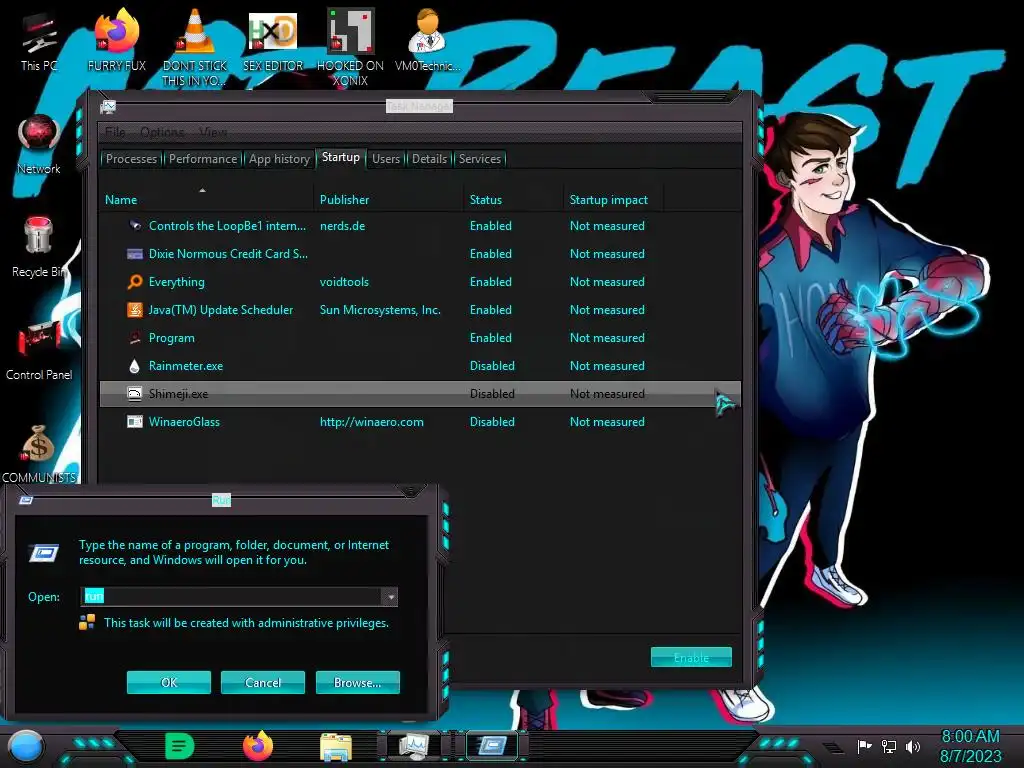Switch to the App history tab
The image size is (1024, 768).
279,159
